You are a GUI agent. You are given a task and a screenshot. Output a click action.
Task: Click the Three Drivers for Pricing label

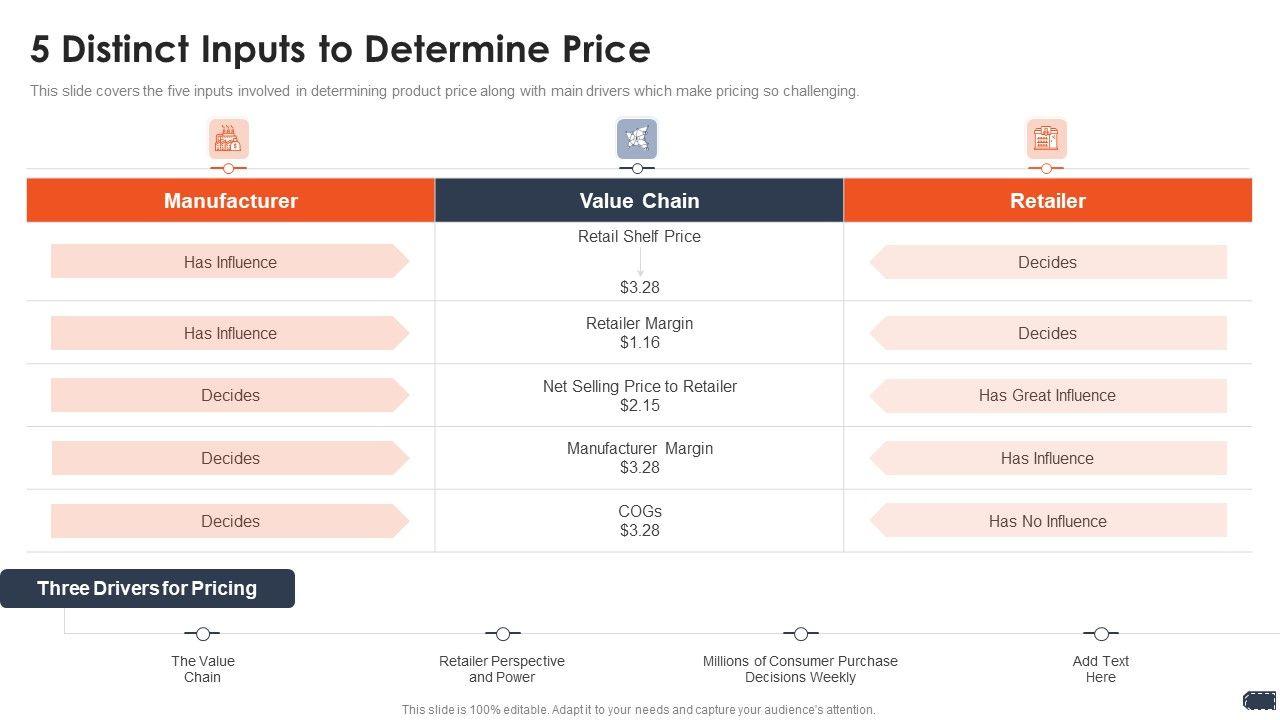pyautogui.click(x=147, y=588)
